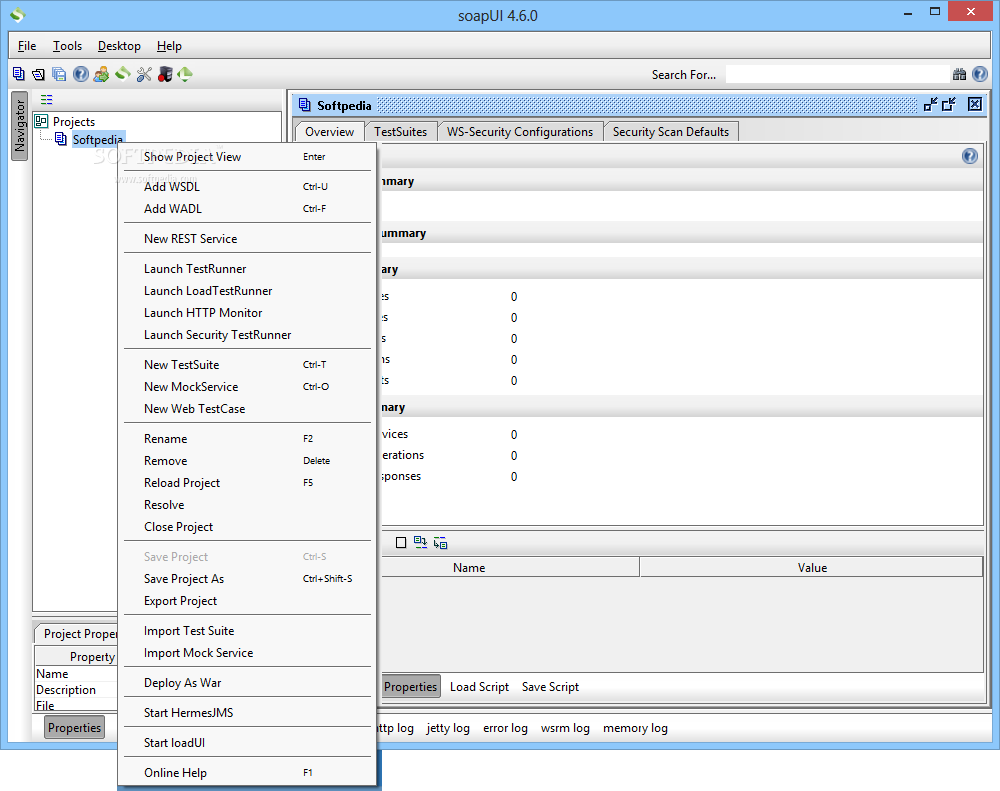The image size is (1000, 791).
Task: Choose New TestSuite from the context menu
Action: [x=247, y=365]
